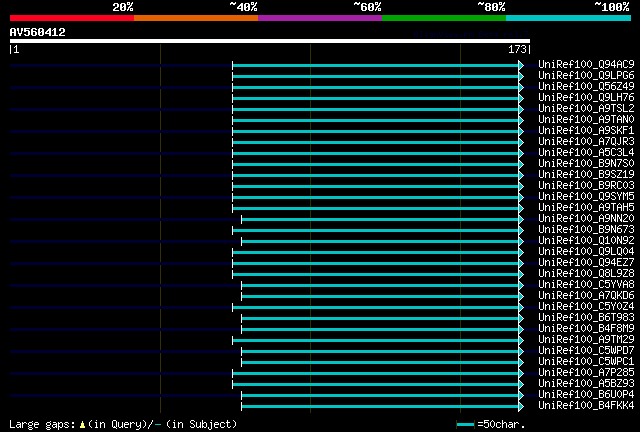The width and height of the screenshot is (640, 432).
Task: Click the yellow query gap marker in legend
Action: 82,425
